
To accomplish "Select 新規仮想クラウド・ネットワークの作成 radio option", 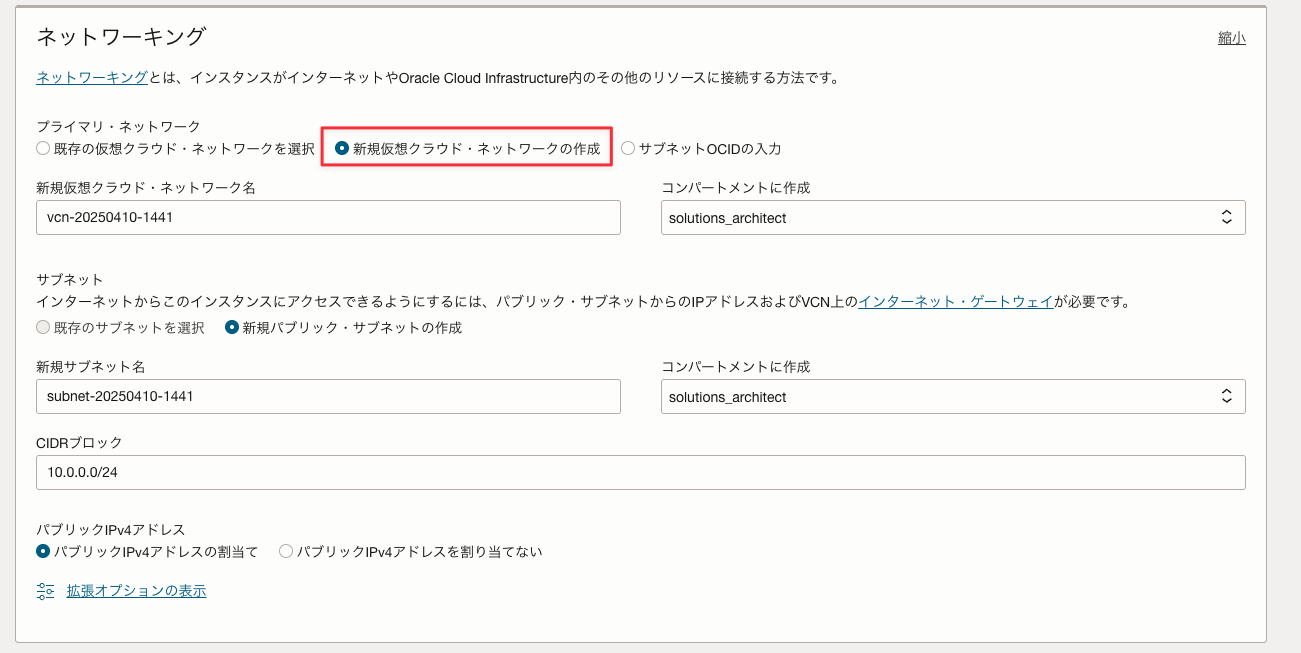I will 342,148.
